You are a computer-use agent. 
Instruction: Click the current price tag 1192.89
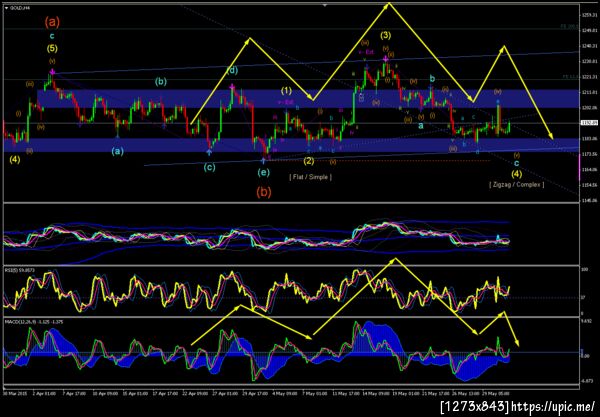coord(588,123)
